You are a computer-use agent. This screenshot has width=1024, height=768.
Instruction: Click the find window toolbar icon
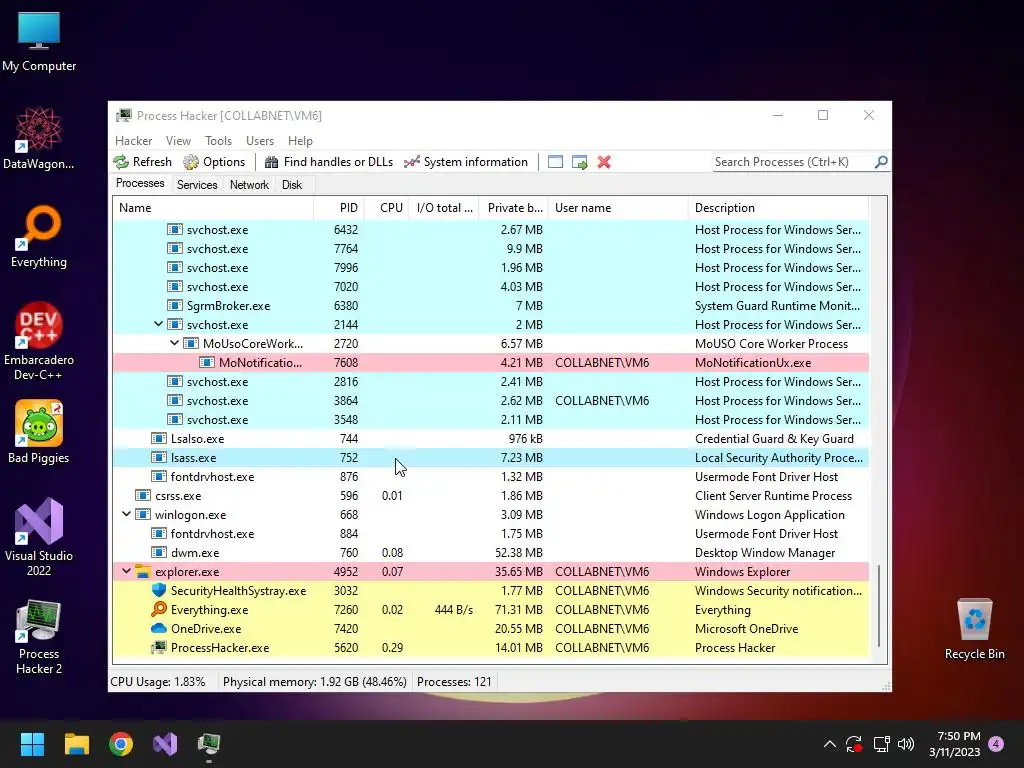coord(555,162)
